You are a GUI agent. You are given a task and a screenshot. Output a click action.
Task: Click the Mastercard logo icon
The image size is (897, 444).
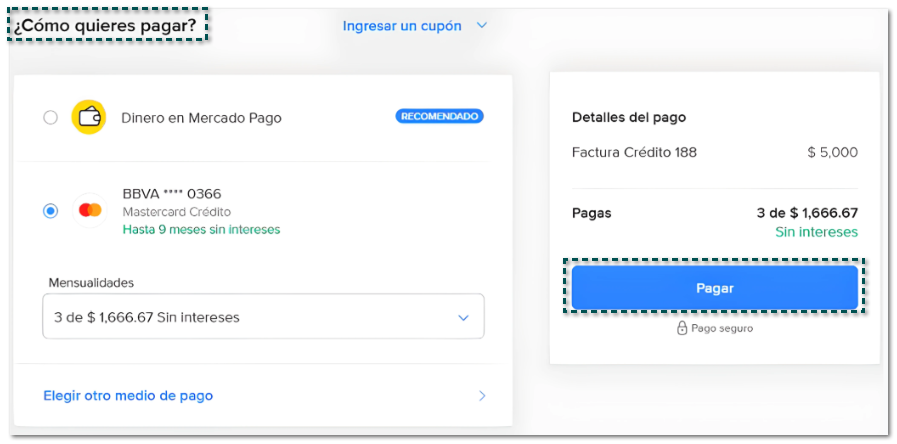coord(90,210)
